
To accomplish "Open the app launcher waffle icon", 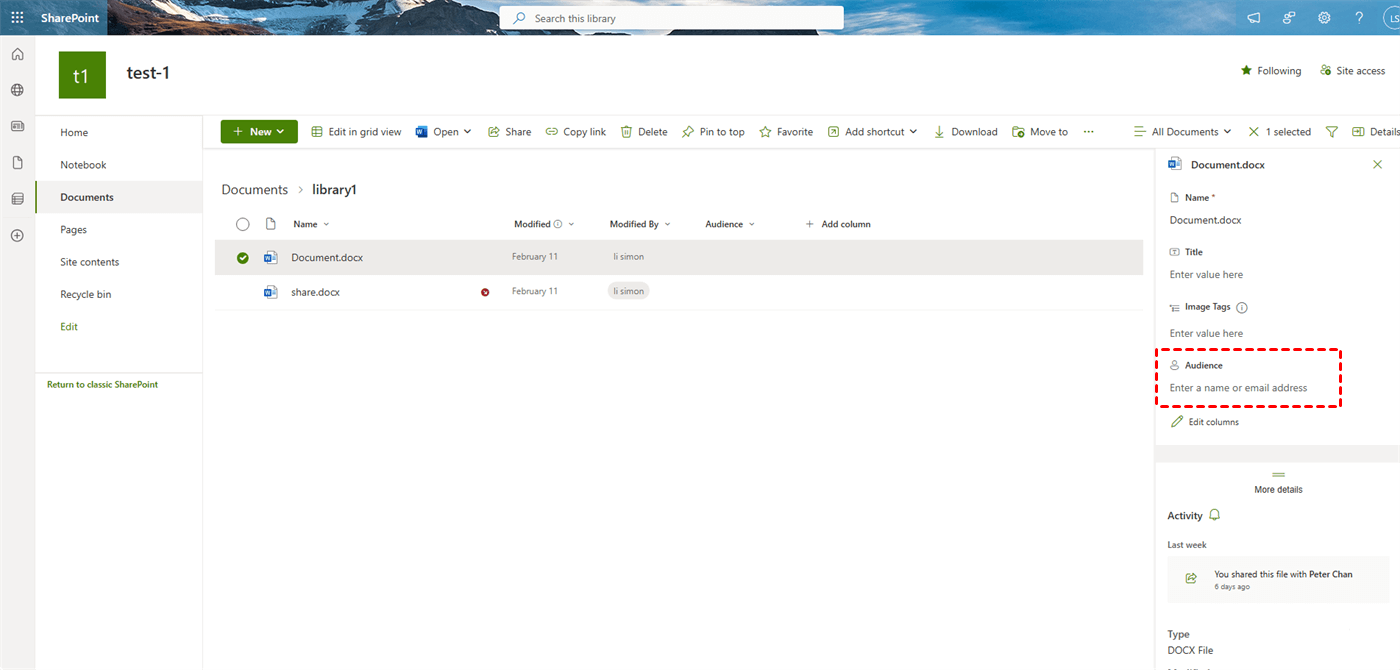I will point(17,18).
